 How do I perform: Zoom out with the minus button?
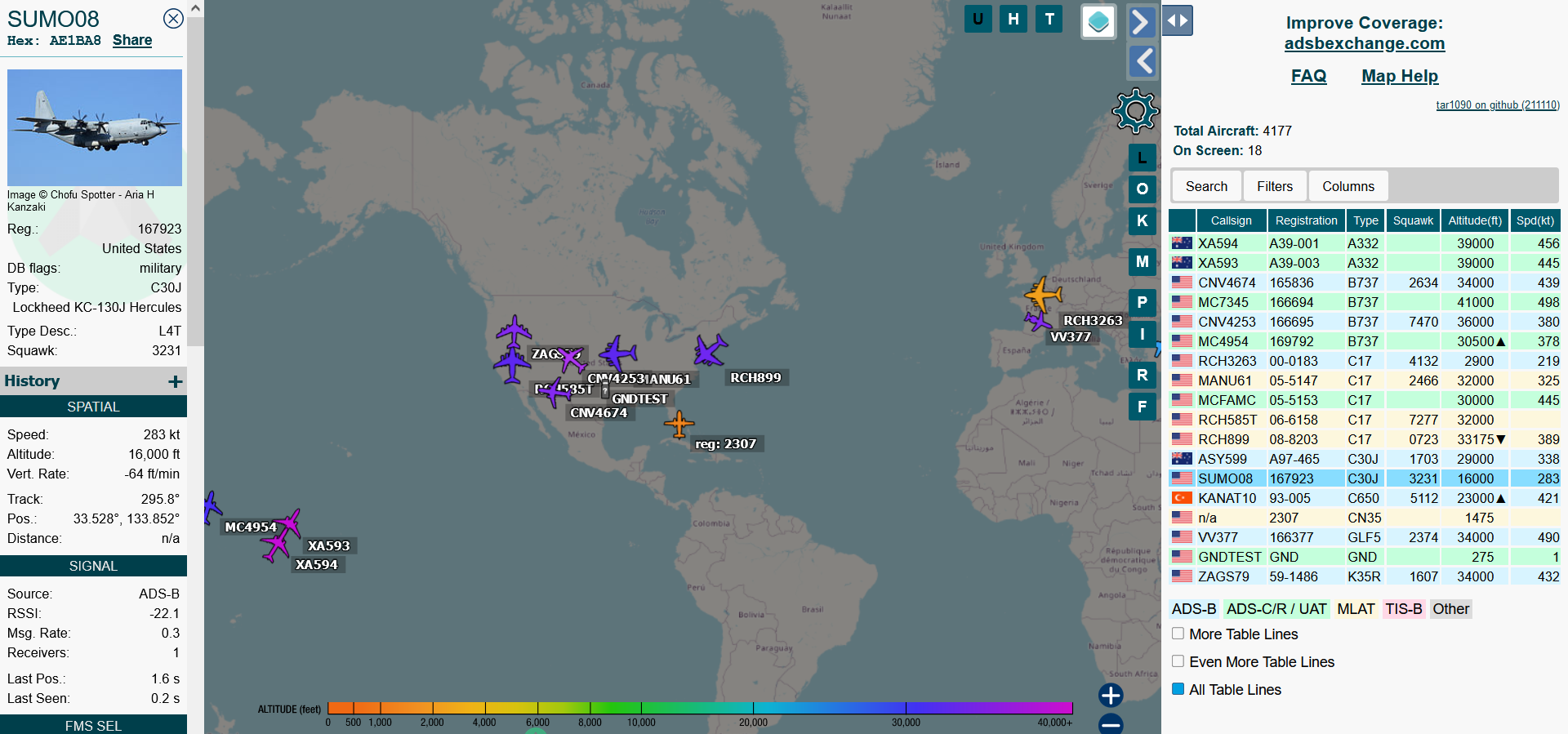[x=1111, y=723]
